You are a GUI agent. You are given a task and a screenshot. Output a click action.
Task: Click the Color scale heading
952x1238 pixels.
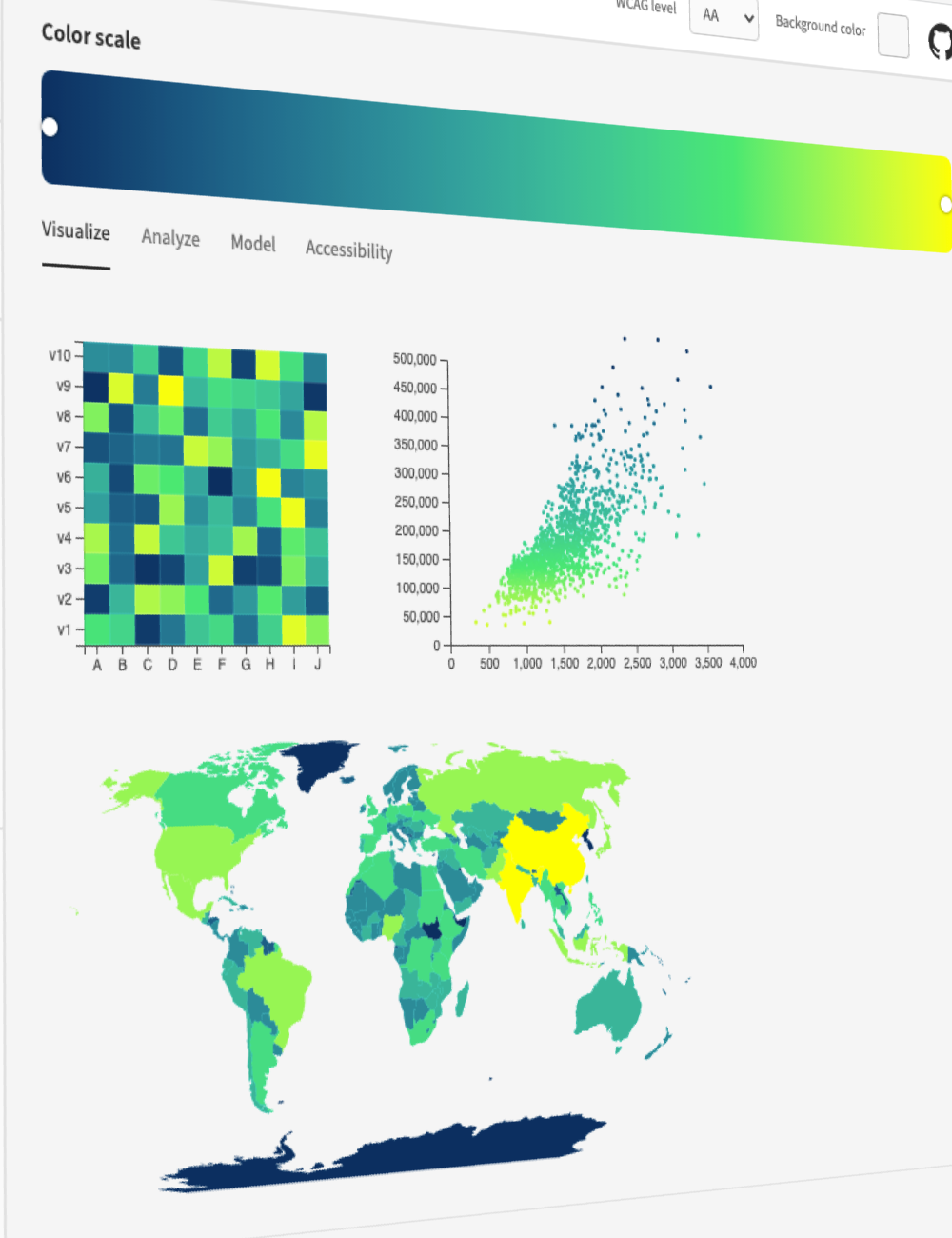90,36
